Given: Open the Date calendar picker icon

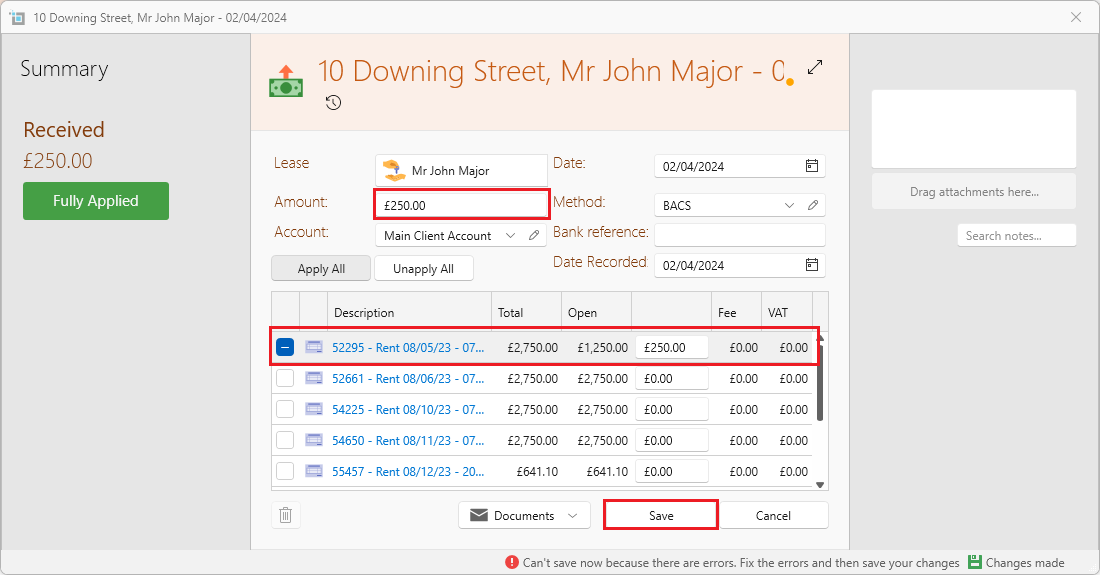Looking at the screenshot, I should coord(812,166).
